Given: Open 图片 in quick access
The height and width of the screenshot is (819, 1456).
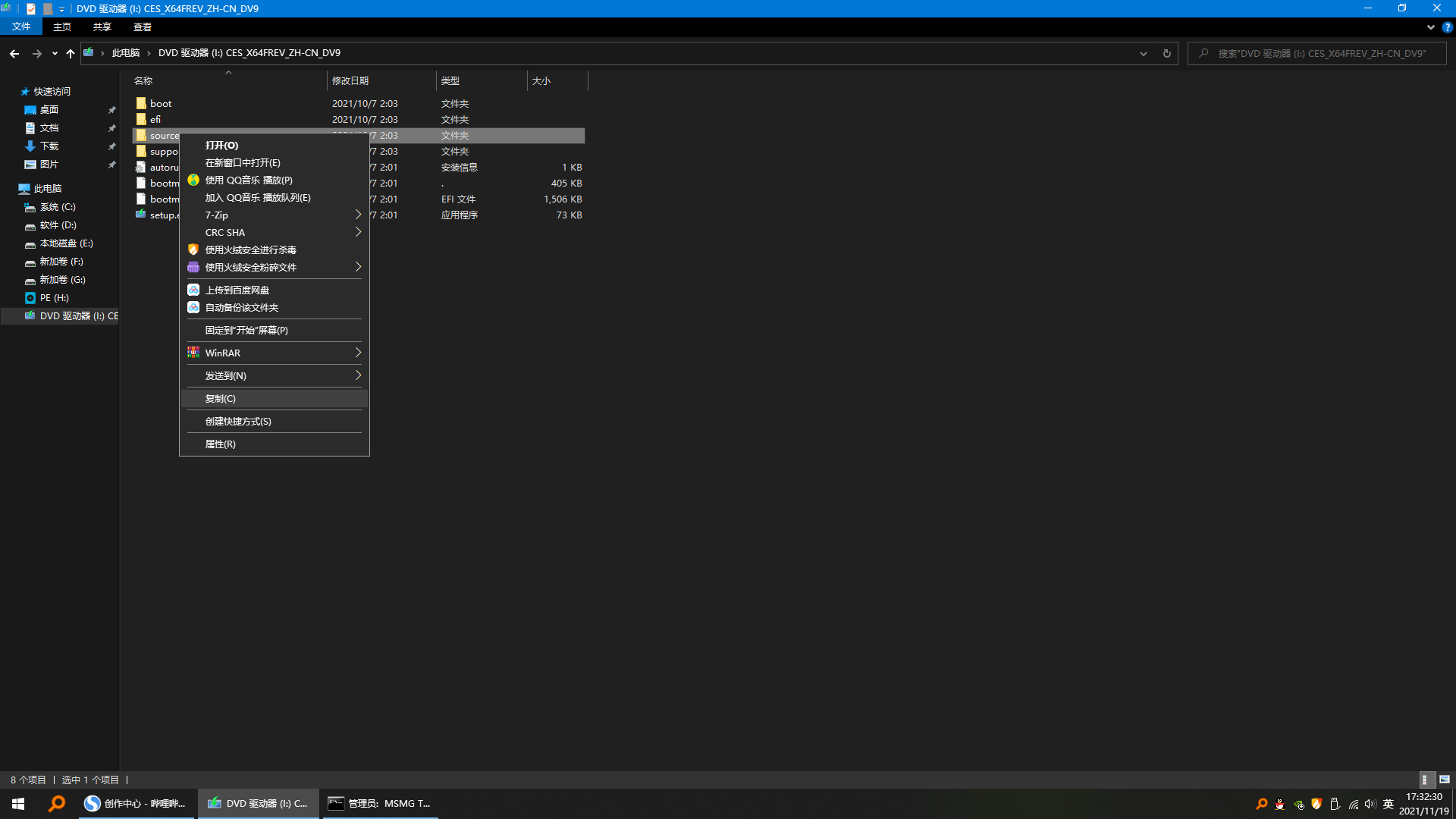Looking at the screenshot, I should [49, 165].
